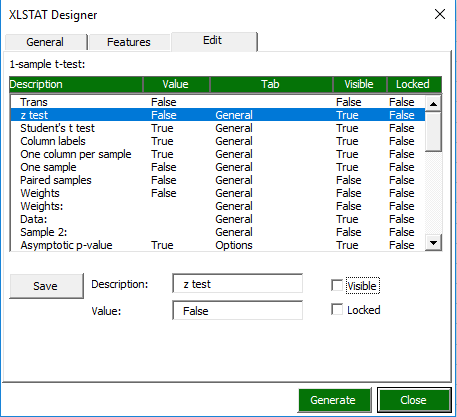The width and height of the screenshot is (457, 417).
Task: Open the Features tab
Action: coord(129,42)
